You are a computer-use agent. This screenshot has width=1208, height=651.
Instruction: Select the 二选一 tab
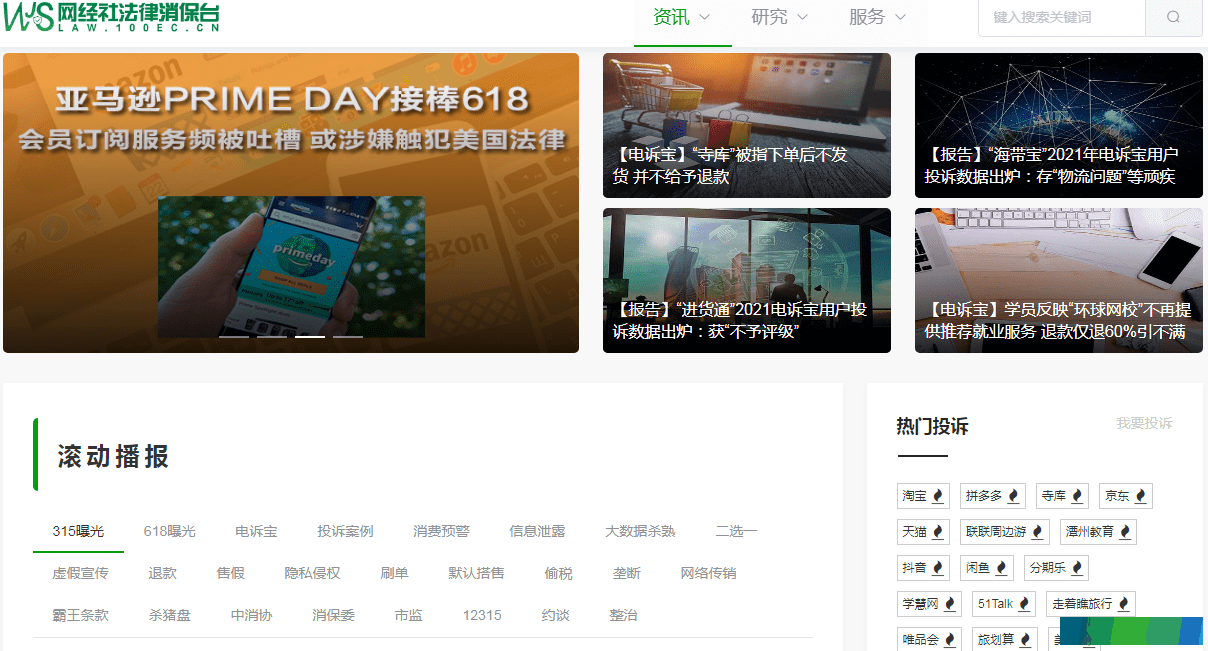pyautogui.click(x=736, y=531)
